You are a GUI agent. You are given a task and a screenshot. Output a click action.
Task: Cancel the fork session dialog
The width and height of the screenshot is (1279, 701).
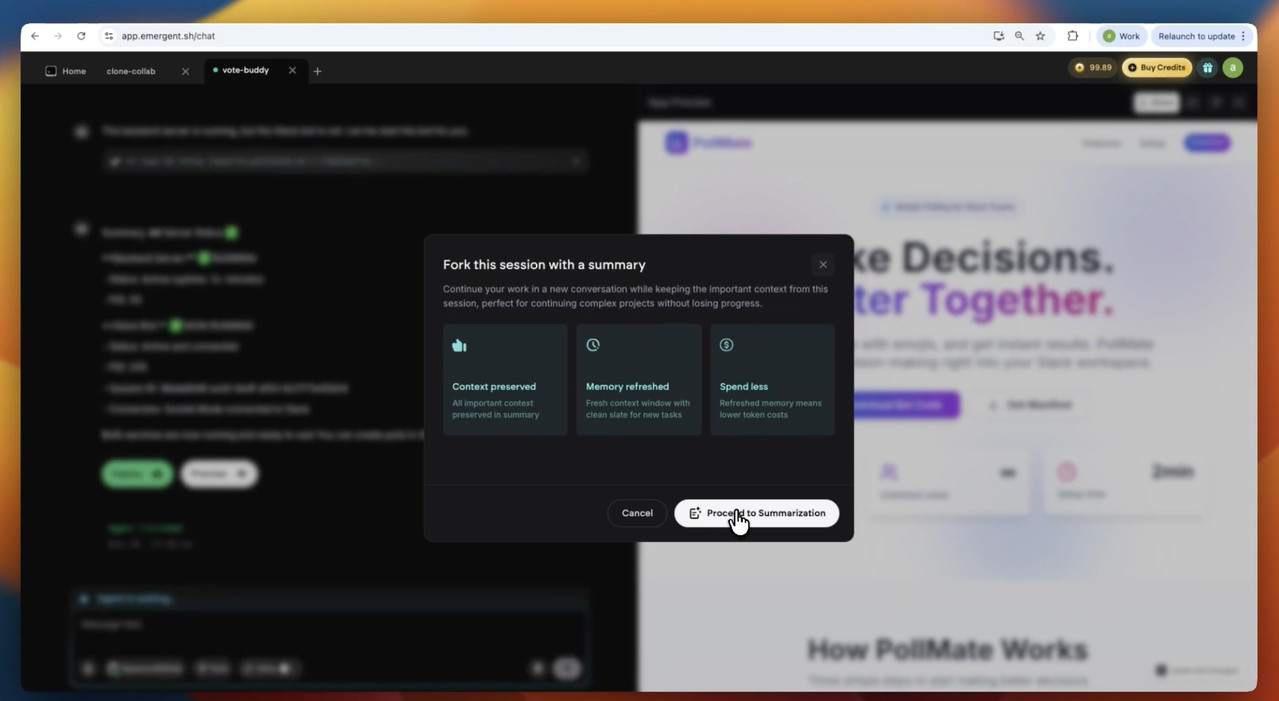click(x=637, y=513)
